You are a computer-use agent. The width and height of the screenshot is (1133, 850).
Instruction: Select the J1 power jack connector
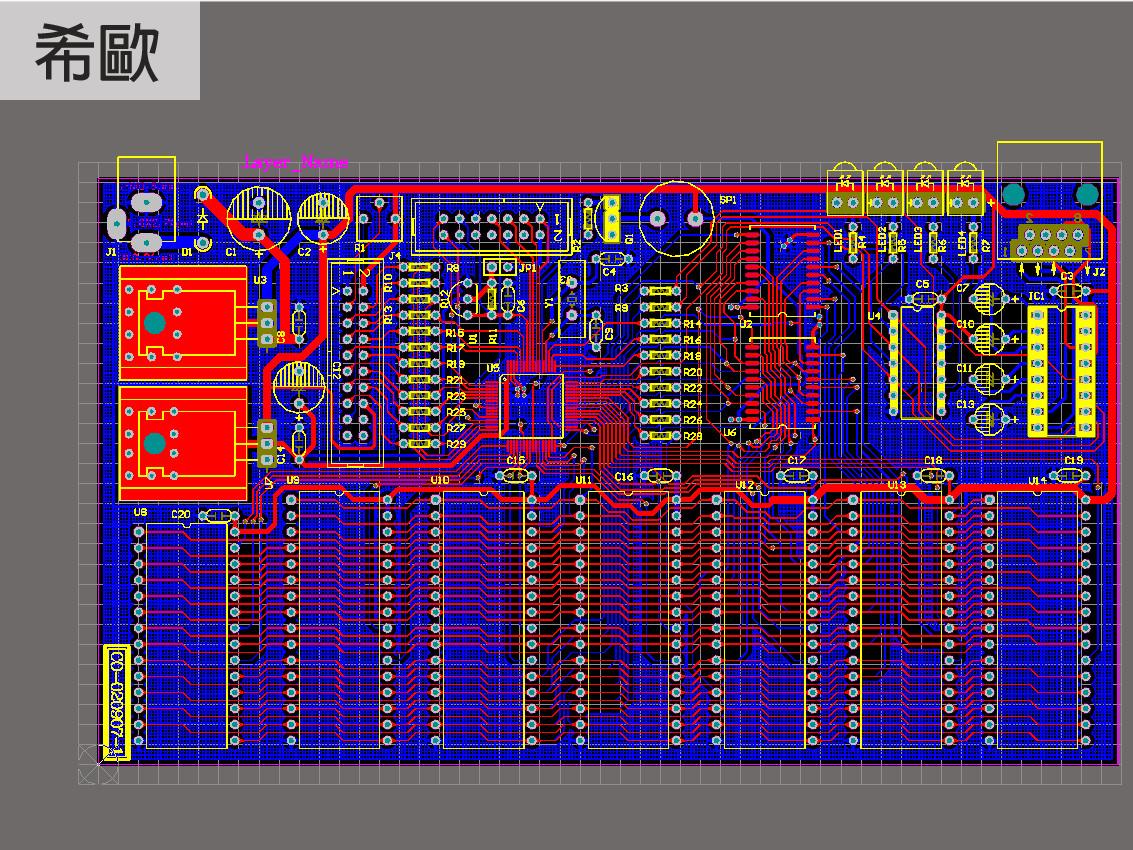pos(146,220)
